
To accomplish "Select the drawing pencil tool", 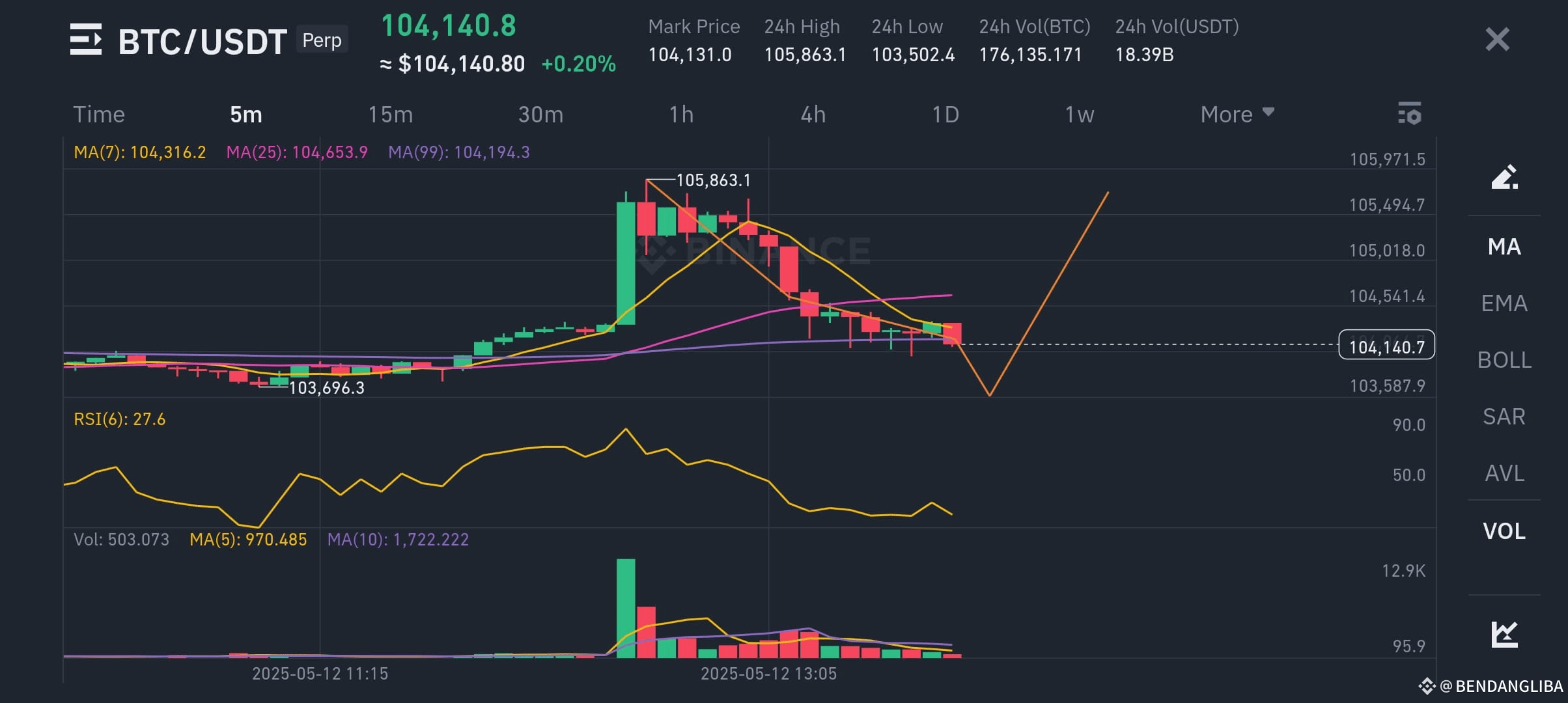I will pyautogui.click(x=1504, y=177).
